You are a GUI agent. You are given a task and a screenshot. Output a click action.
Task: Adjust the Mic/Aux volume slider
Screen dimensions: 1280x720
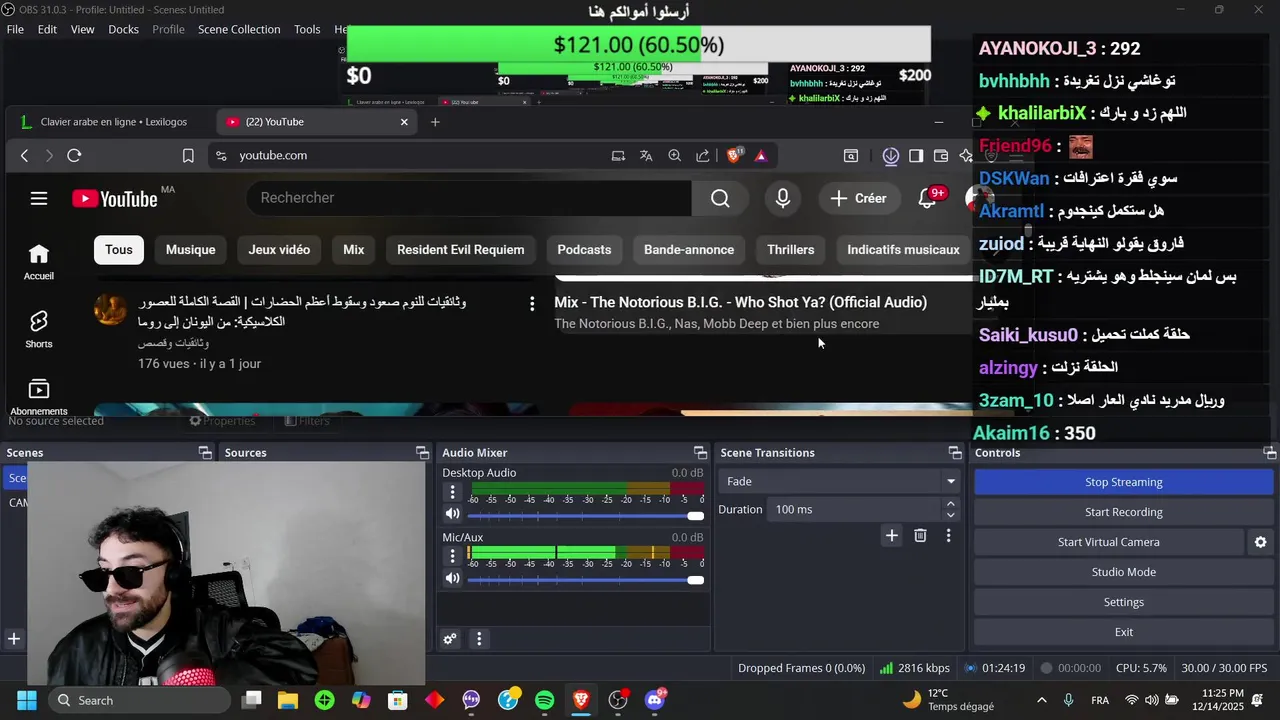(x=585, y=580)
